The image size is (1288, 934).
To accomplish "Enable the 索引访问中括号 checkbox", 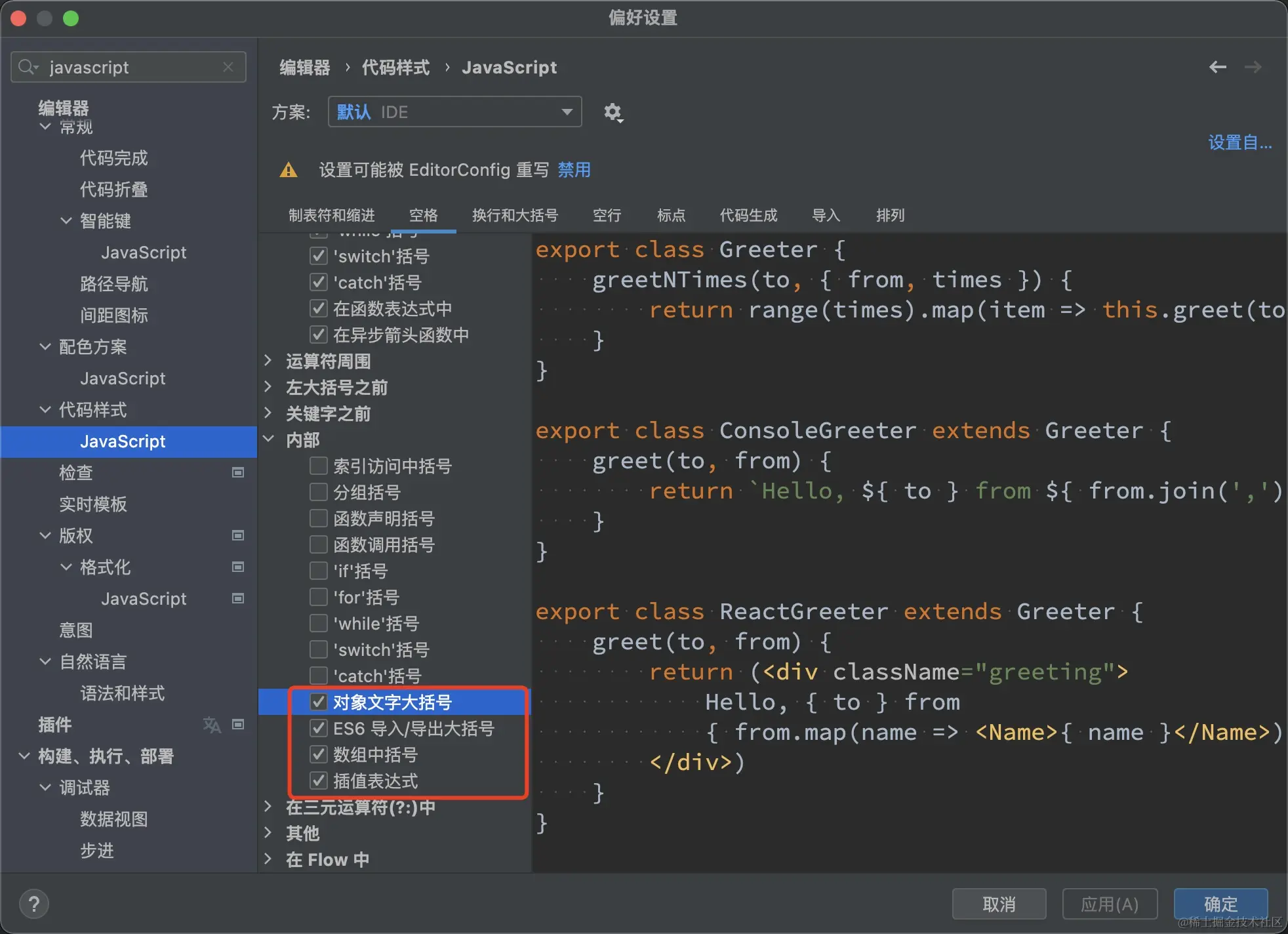I will [319, 466].
